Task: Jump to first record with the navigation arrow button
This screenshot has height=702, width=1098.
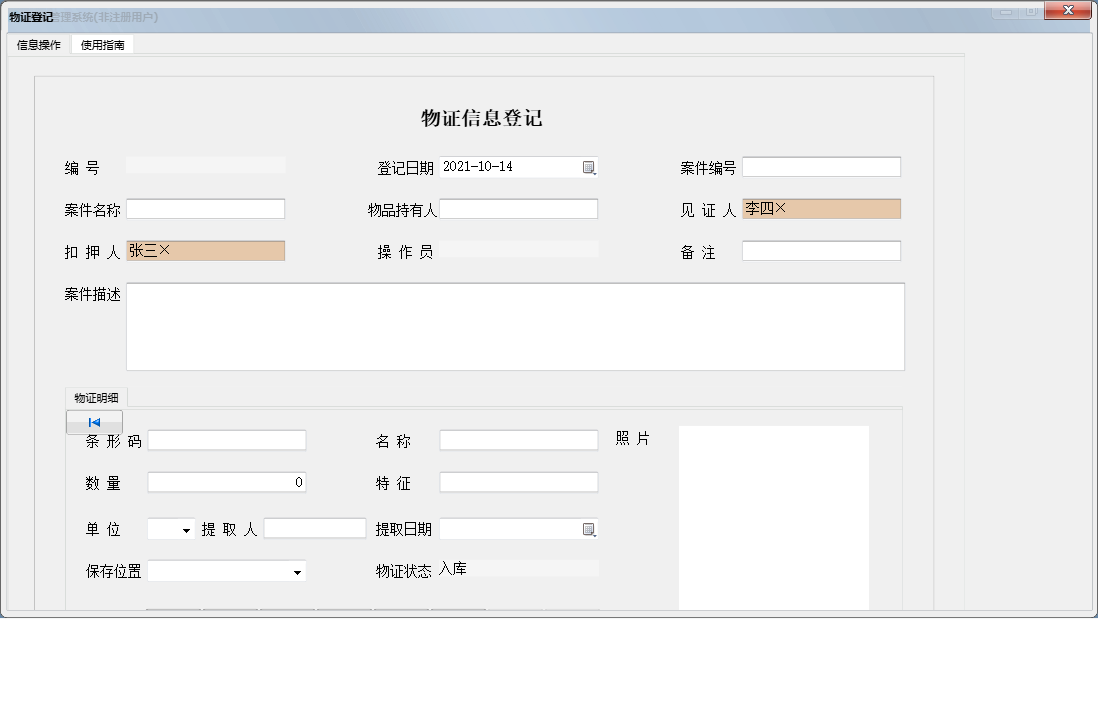Action: [x=93, y=421]
